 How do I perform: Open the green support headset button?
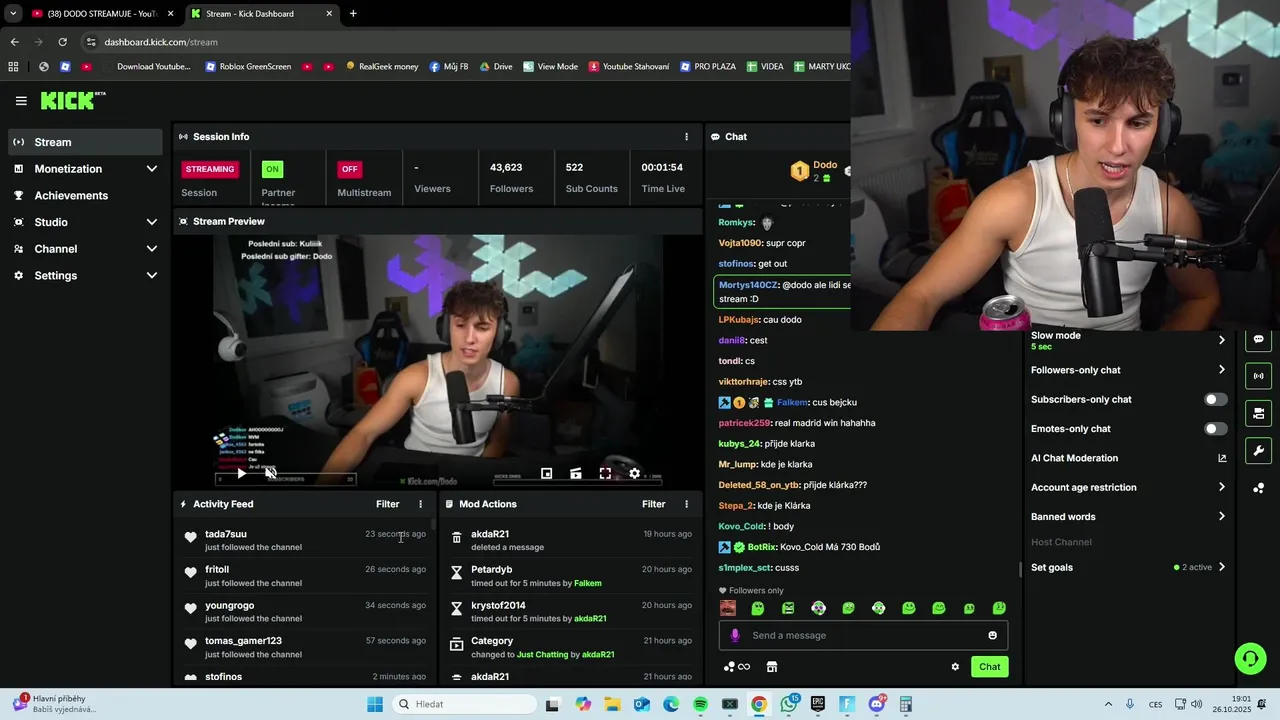tap(1250, 658)
